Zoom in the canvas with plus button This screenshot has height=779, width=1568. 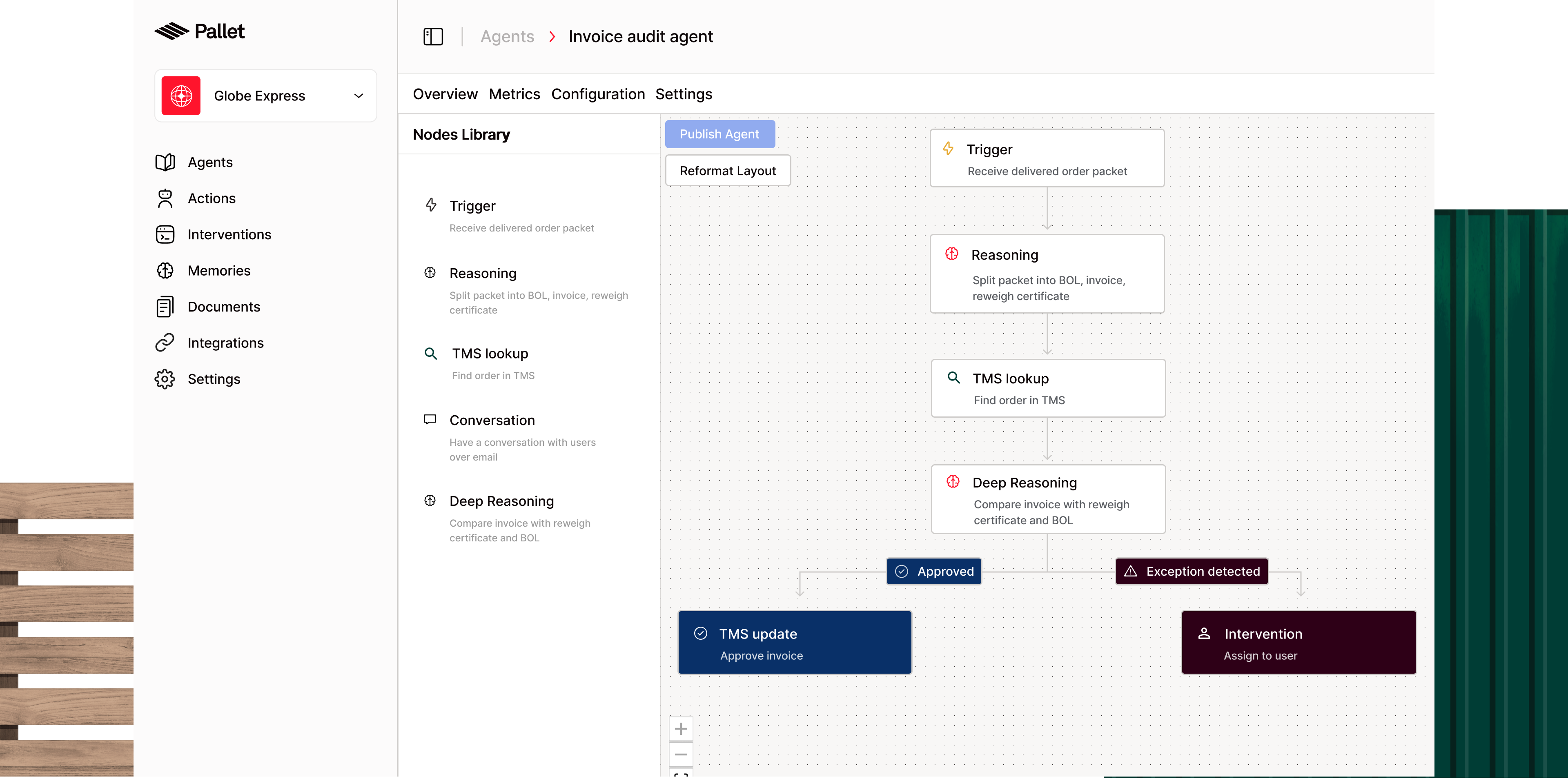tap(681, 728)
